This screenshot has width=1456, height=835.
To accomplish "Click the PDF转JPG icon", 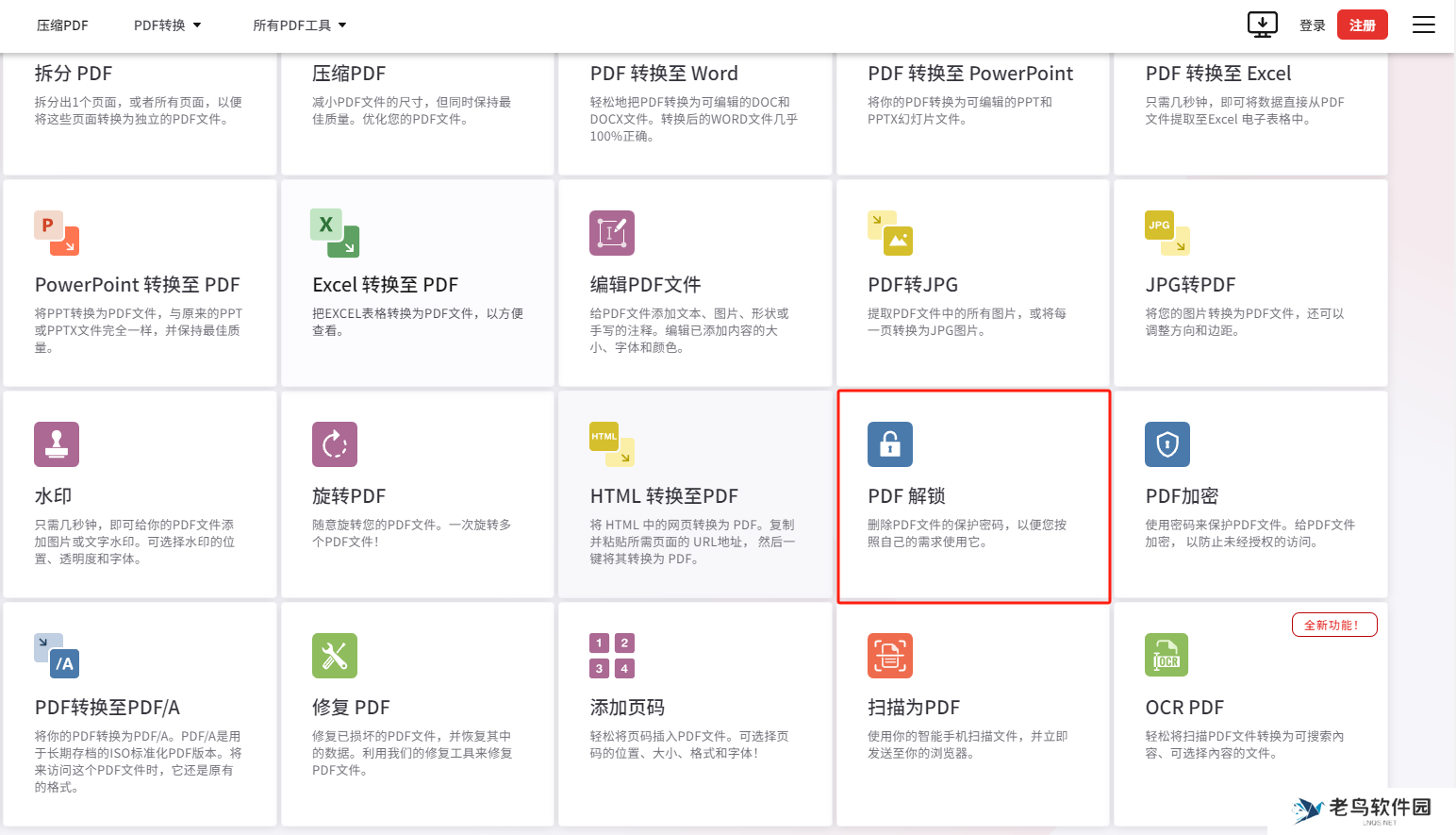I will pos(890,233).
